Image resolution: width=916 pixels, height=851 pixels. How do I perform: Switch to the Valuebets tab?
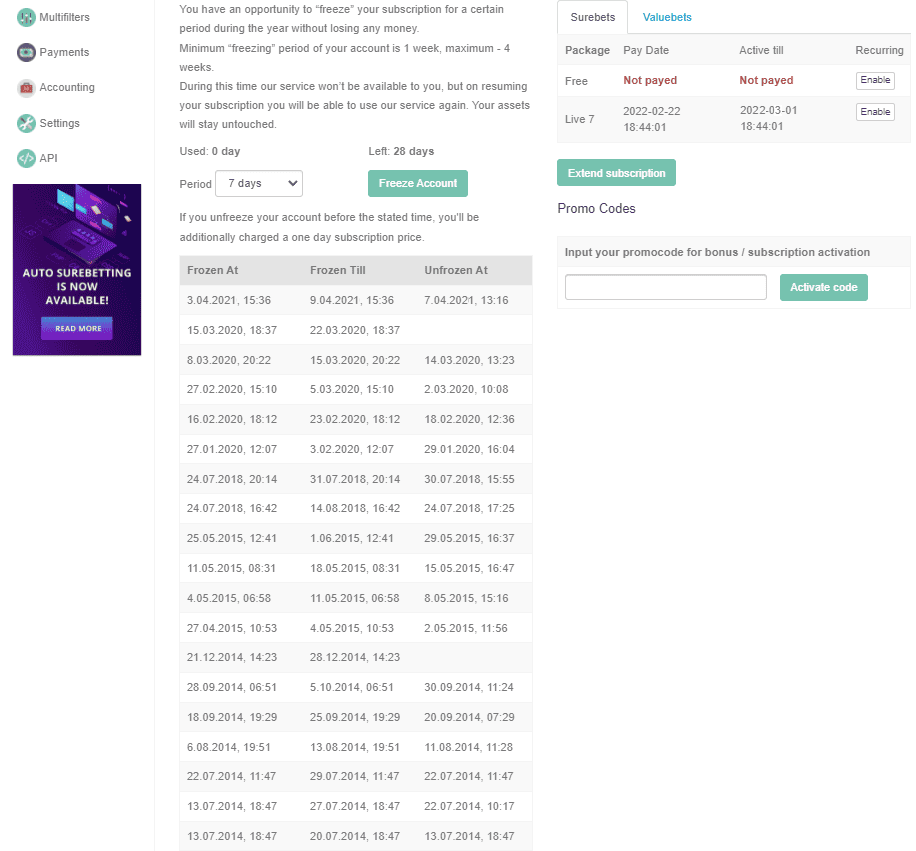[667, 17]
